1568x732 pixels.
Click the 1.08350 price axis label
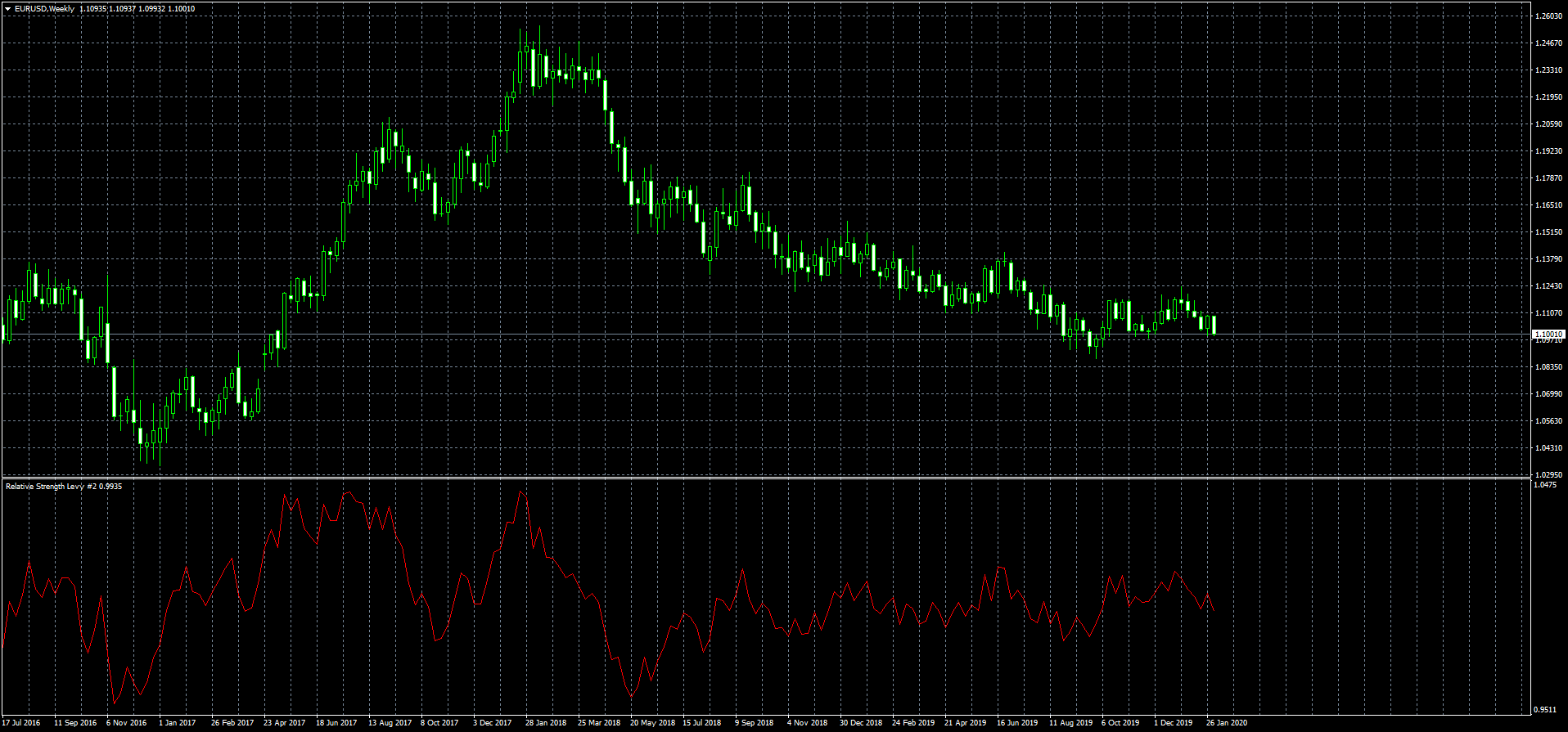pos(1549,367)
